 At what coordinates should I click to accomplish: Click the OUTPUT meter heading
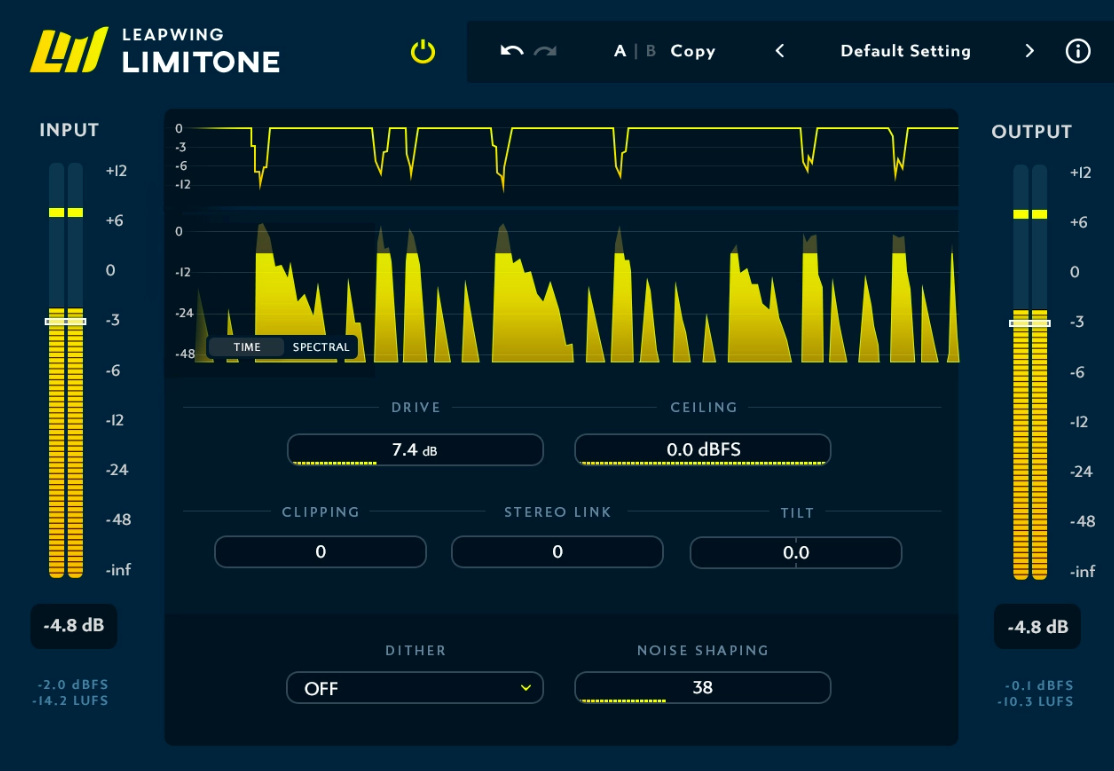pos(1032,131)
